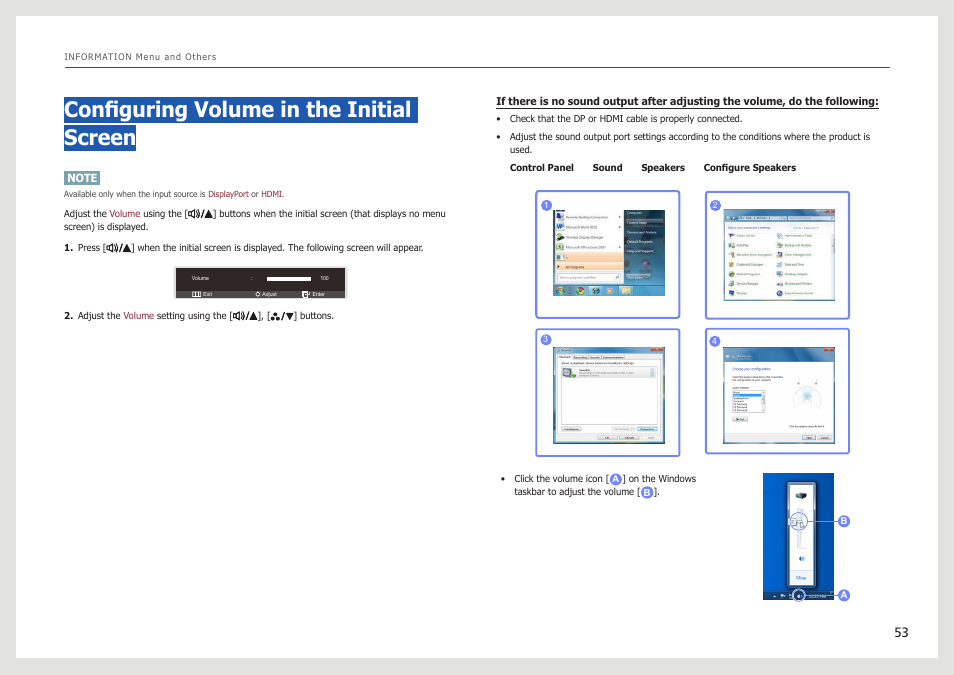This screenshot has width=954, height=675.
Task: Click 'If there is no sound output' heading
Action: coord(687,102)
